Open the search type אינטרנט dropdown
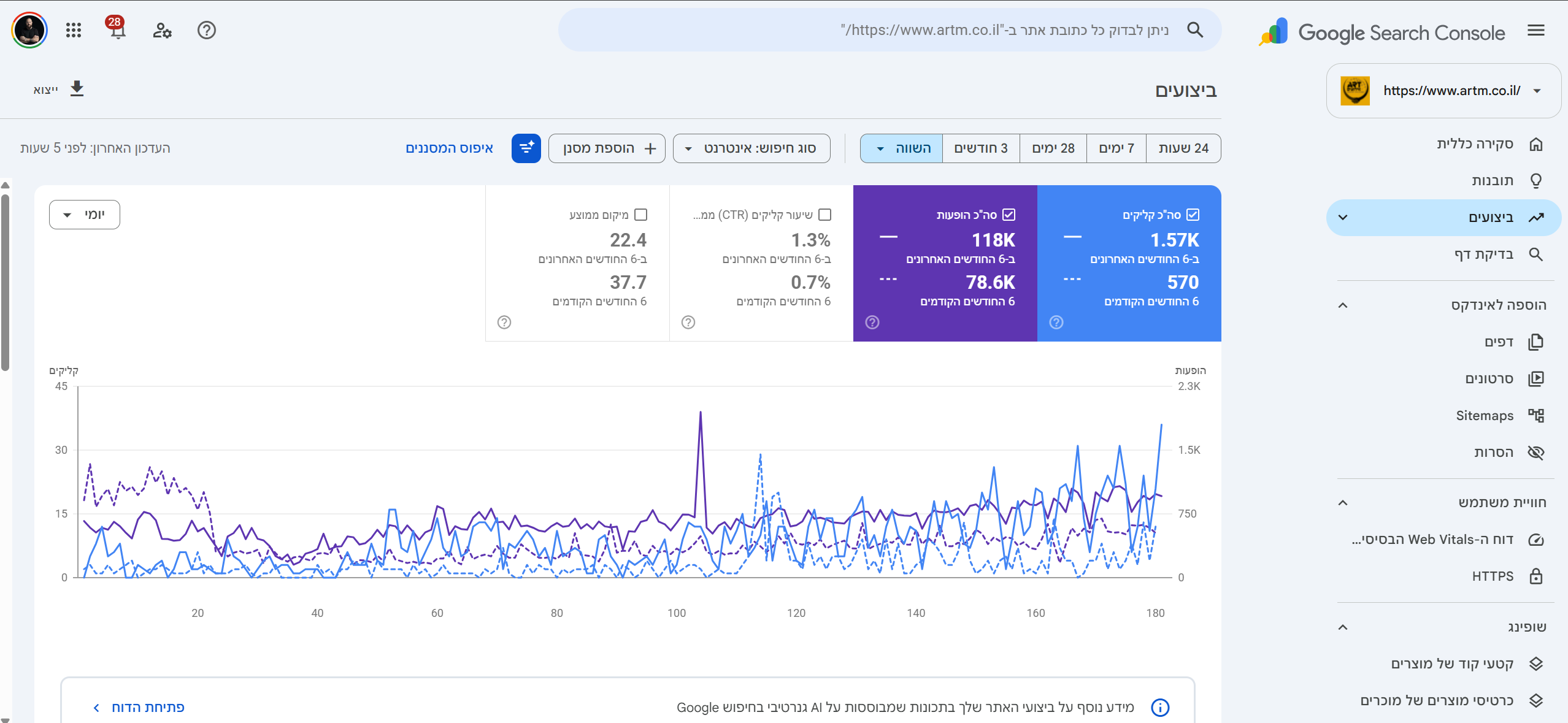The width and height of the screenshot is (1568, 723). (751, 148)
